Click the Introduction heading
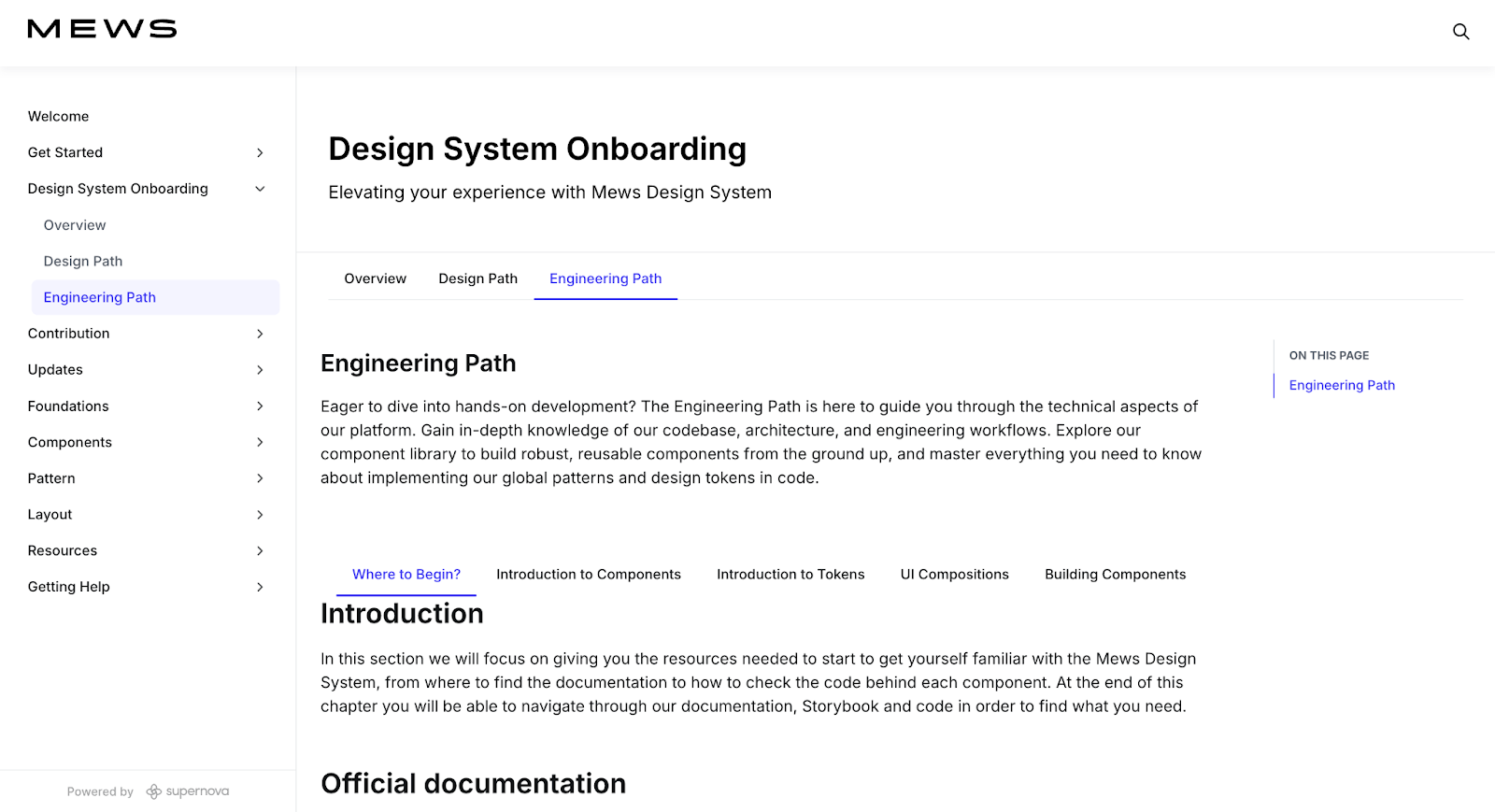Image resolution: width=1495 pixels, height=812 pixels. click(x=402, y=614)
